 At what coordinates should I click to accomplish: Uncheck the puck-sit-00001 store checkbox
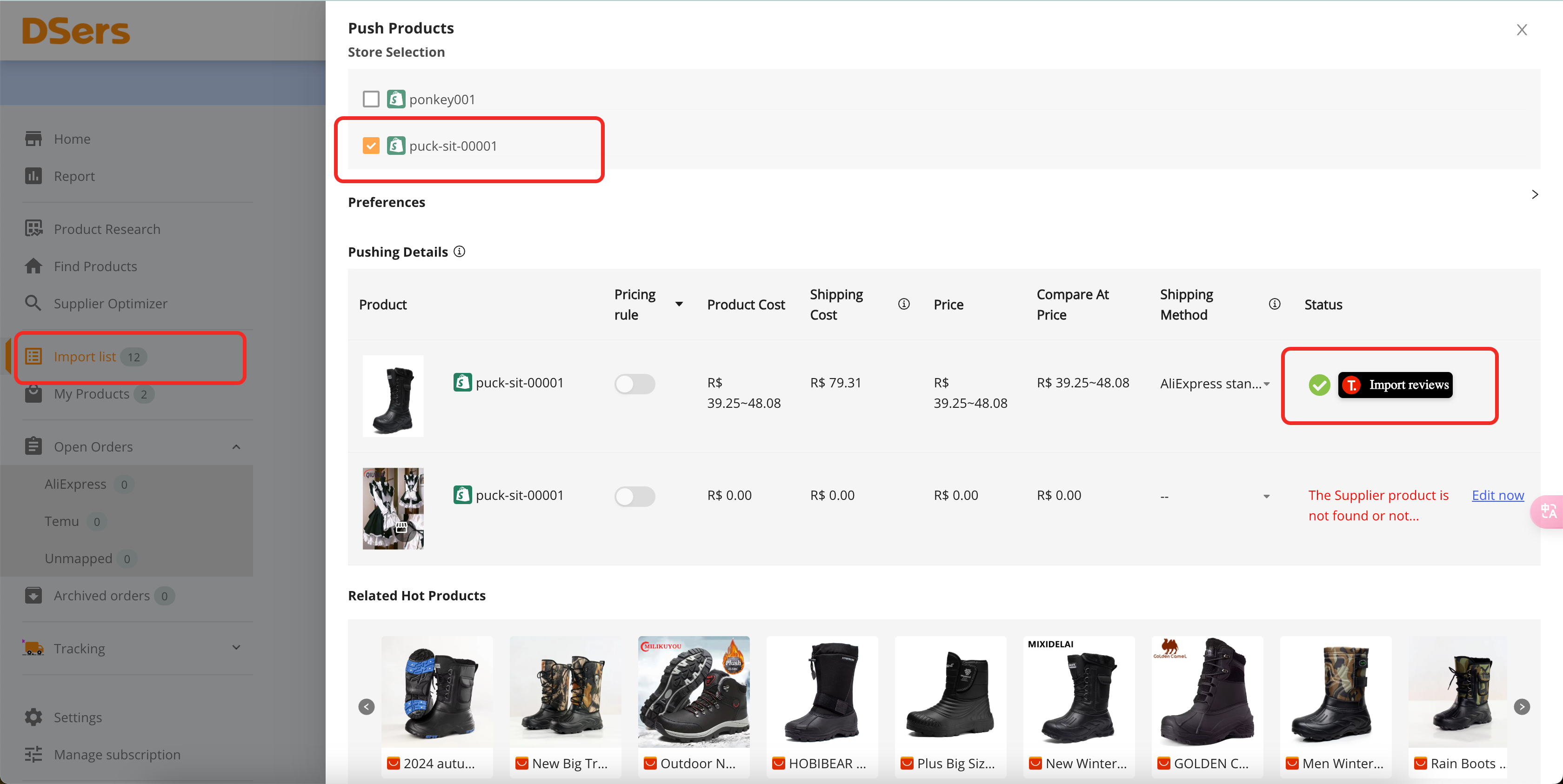click(371, 146)
